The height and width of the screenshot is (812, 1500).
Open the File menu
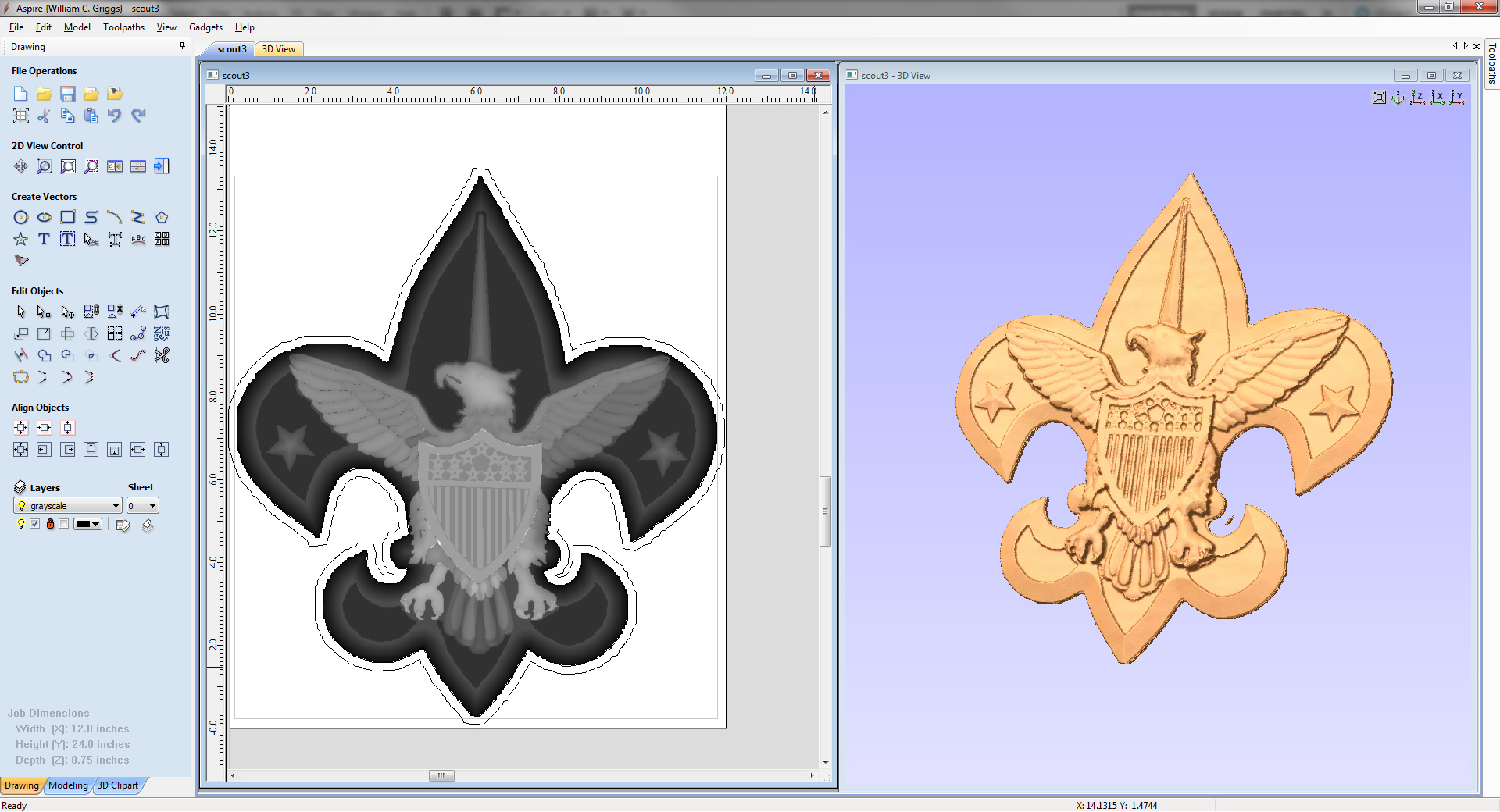coord(16,27)
